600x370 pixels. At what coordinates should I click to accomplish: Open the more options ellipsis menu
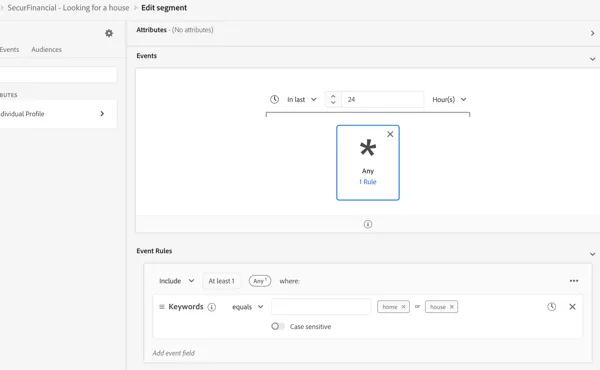(x=574, y=281)
